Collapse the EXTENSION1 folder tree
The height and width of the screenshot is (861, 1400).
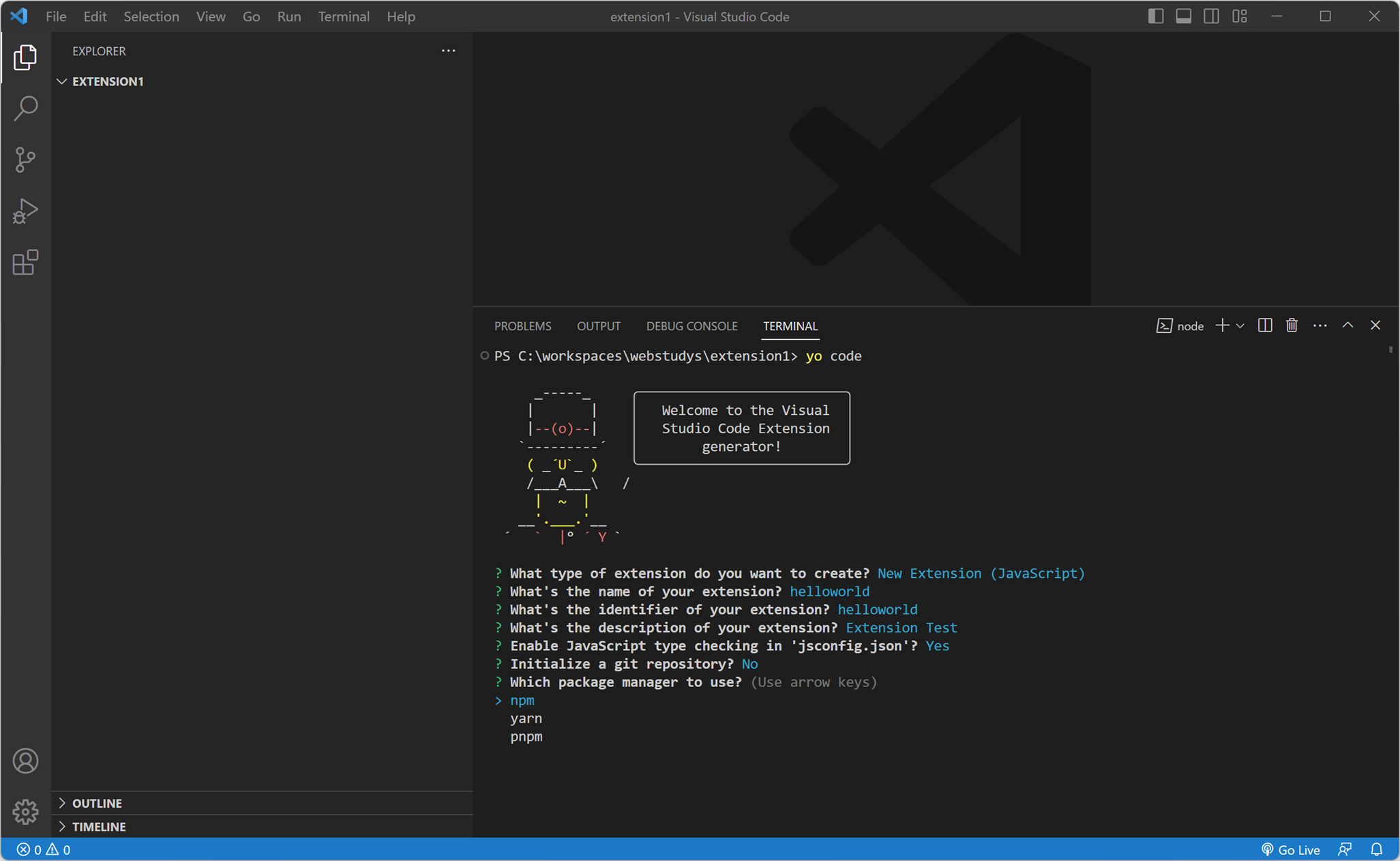(107, 81)
